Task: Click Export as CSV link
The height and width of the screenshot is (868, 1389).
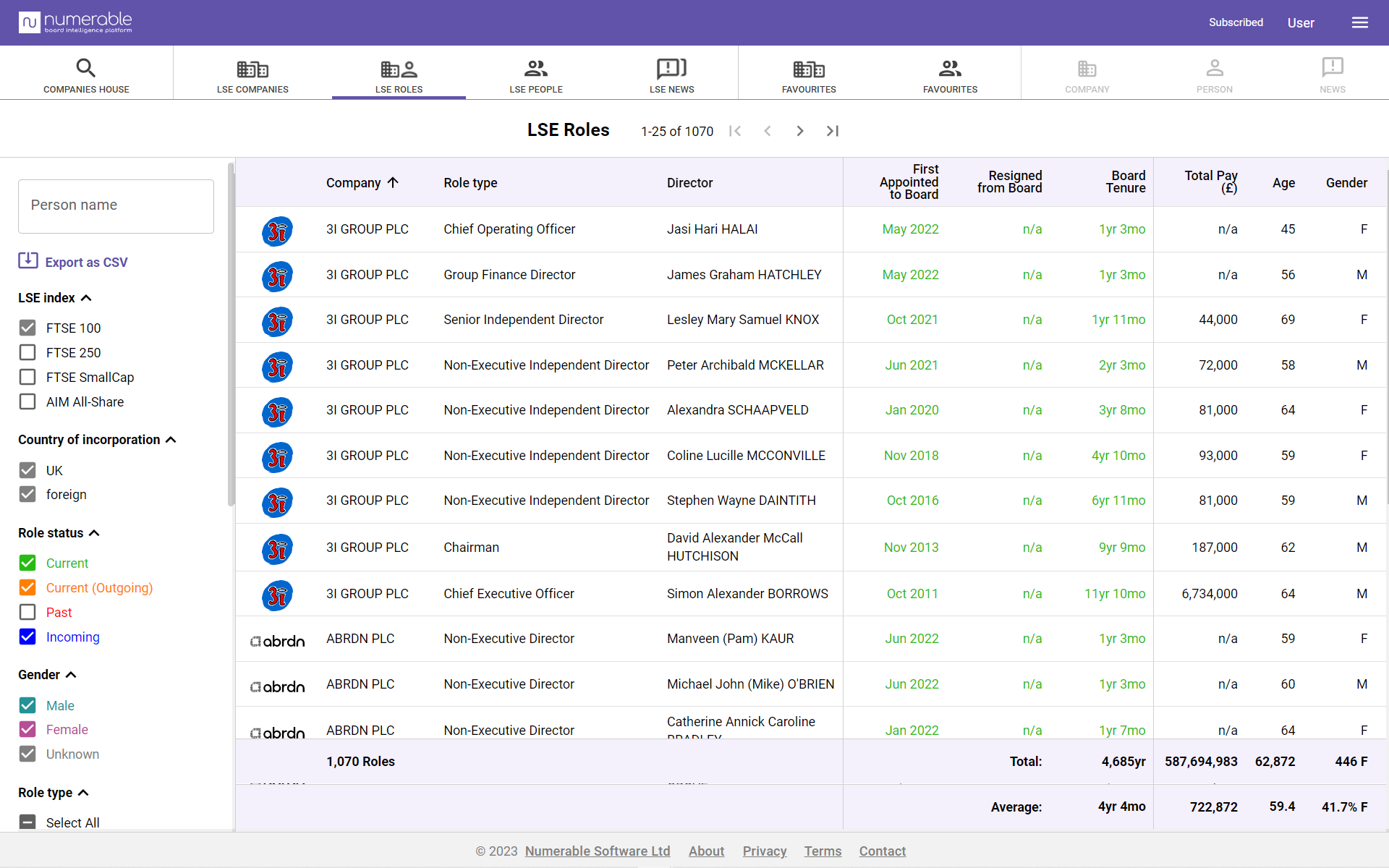Action: pos(86,263)
